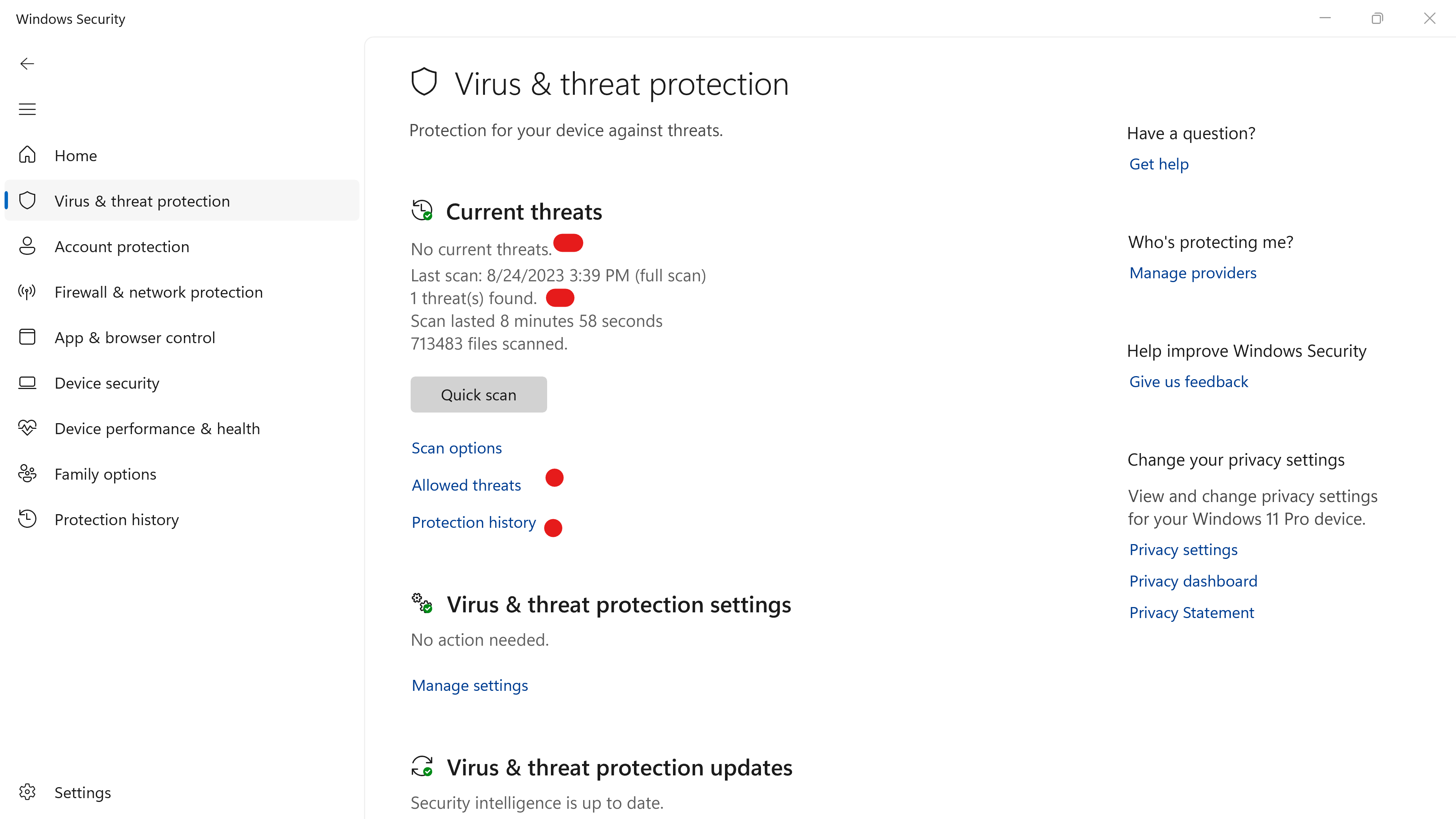Click the Account protection person icon

[x=27, y=246]
